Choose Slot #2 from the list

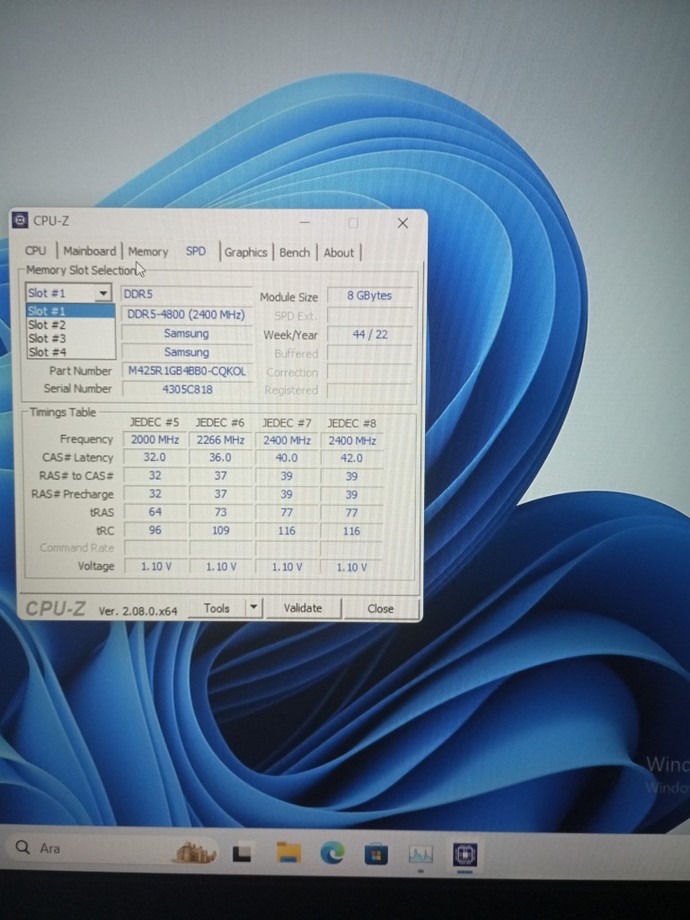click(70, 324)
